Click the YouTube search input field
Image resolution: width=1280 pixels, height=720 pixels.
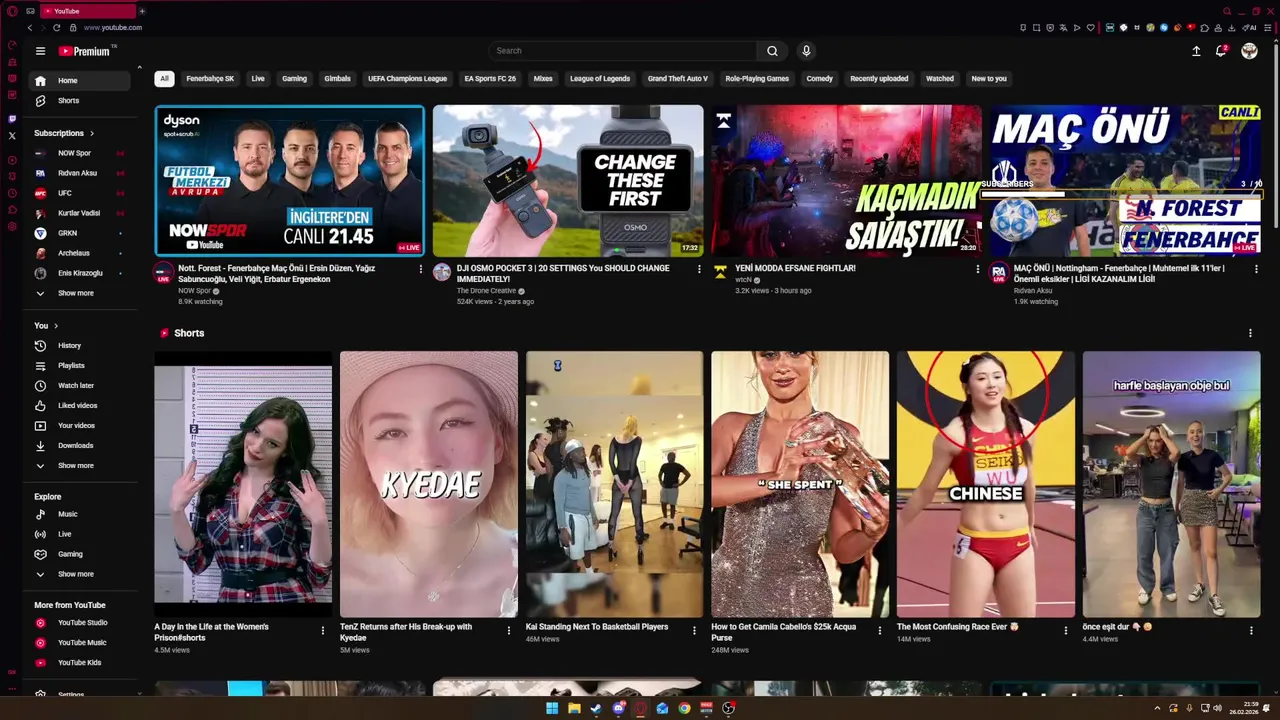(623, 51)
